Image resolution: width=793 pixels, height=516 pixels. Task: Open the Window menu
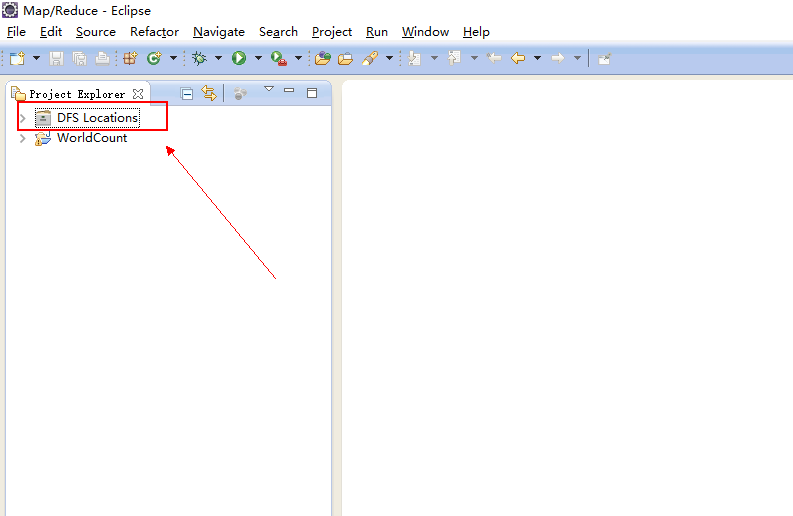(x=425, y=32)
